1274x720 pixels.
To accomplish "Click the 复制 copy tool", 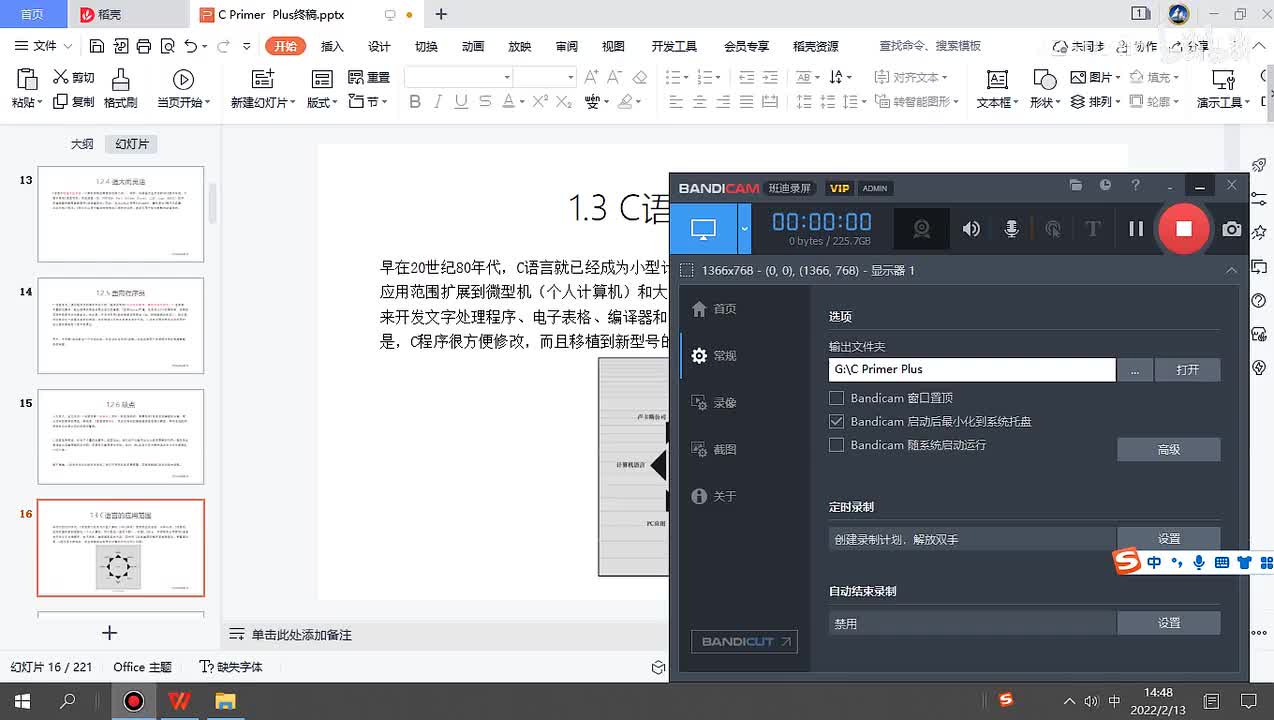I will (x=74, y=102).
